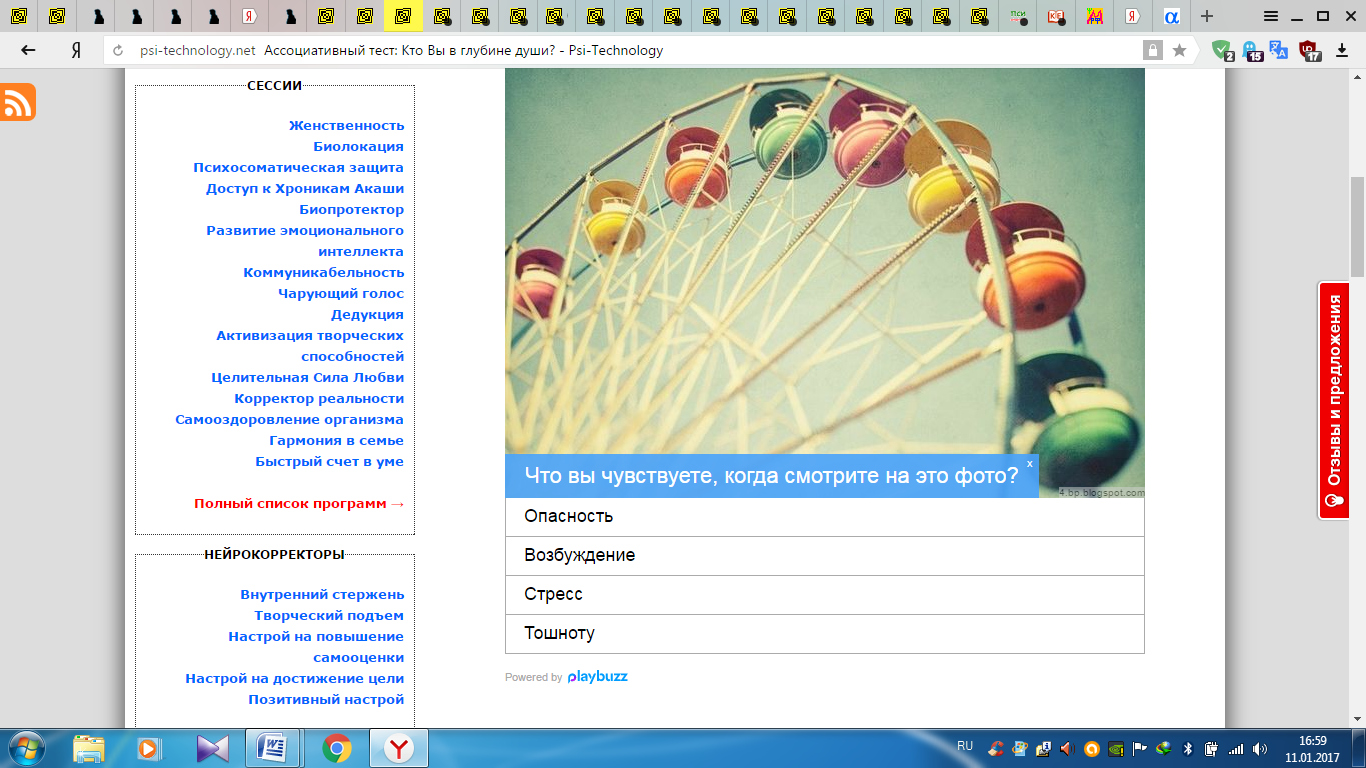Switch to the red metro M tab
The width and height of the screenshot is (1366, 768).
click(1095, 16)
